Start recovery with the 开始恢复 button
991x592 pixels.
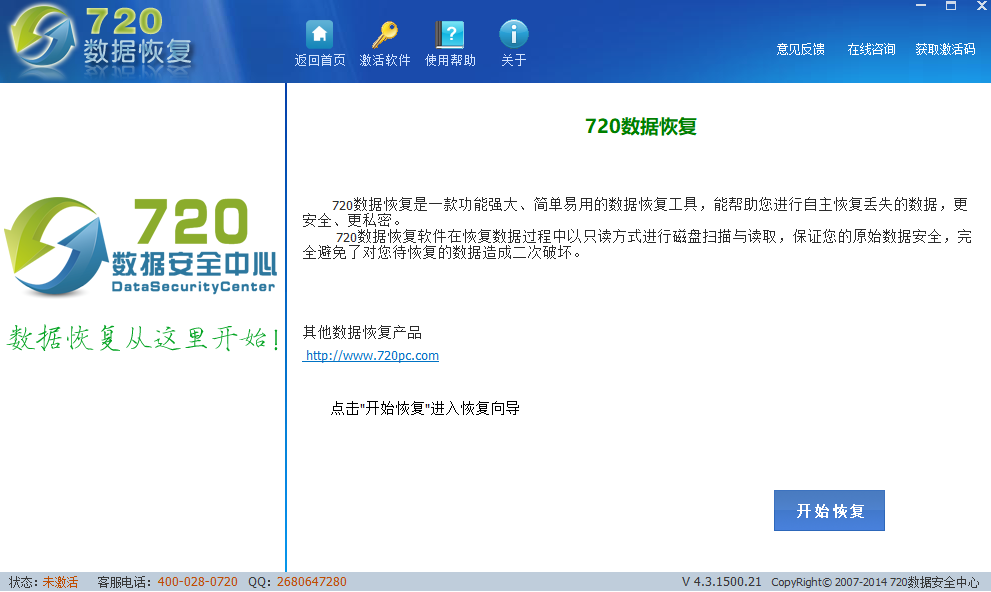click(829, 510)
